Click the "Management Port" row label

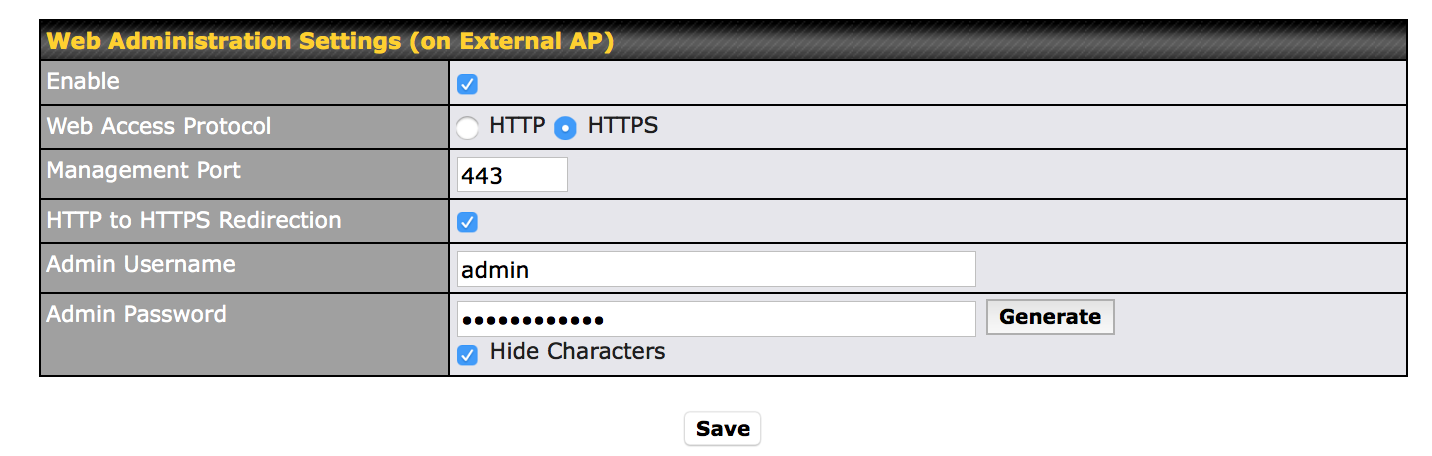(144, 170)
